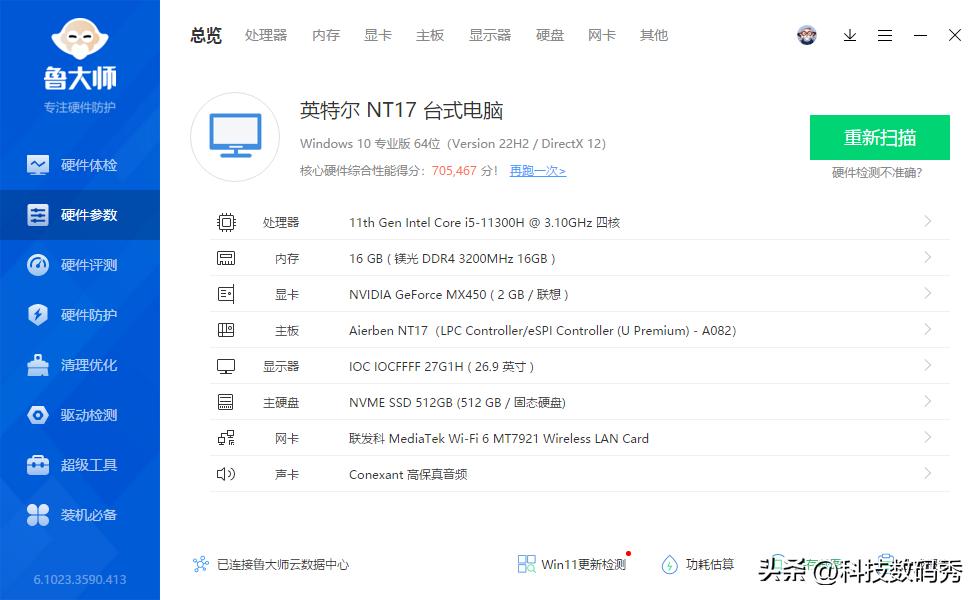Switch to the 硬盘 tab
980x600 pixels.
click(549, 35)
